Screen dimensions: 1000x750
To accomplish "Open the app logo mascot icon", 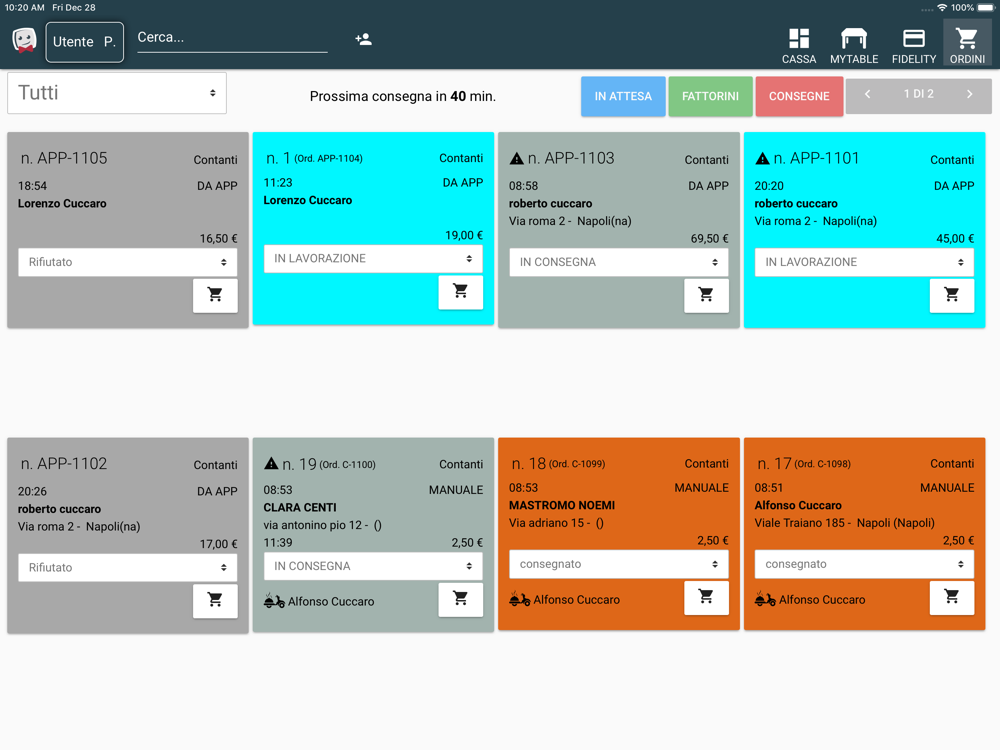I will click(24, 41).
